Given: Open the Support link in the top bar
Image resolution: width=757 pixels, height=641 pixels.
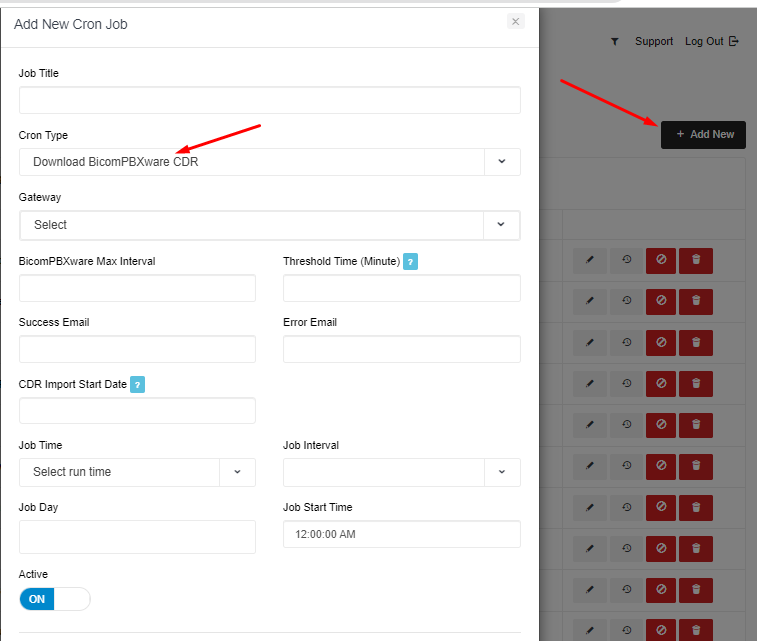Looking at the screenshot, I should [654, 42].
